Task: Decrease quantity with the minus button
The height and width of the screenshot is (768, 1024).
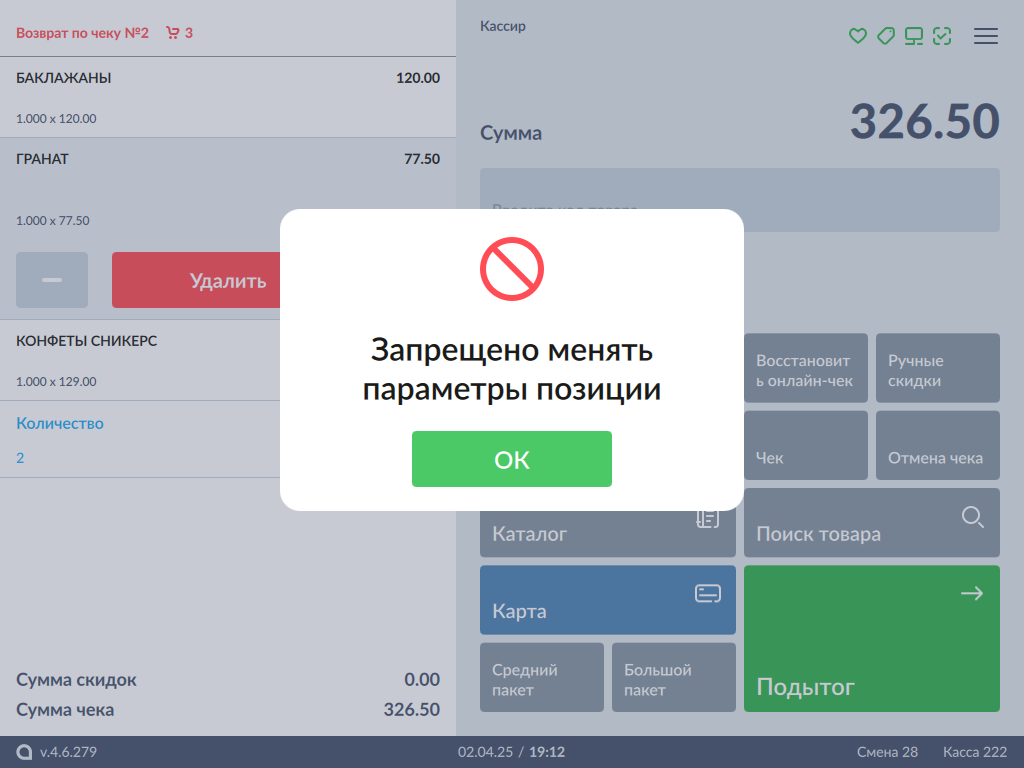Action: click(52, 280)
